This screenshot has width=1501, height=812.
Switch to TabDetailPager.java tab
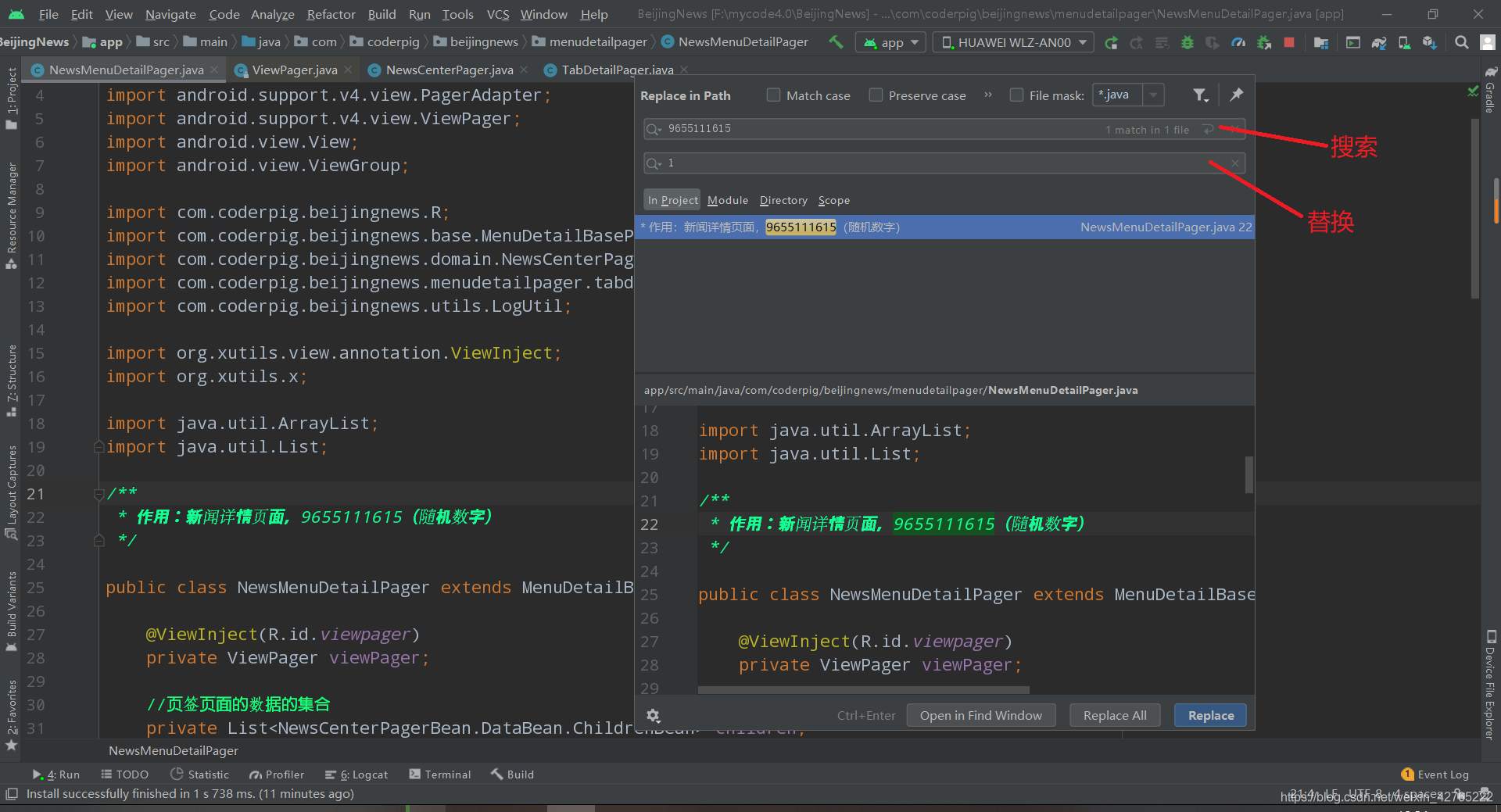click(617, 70)
